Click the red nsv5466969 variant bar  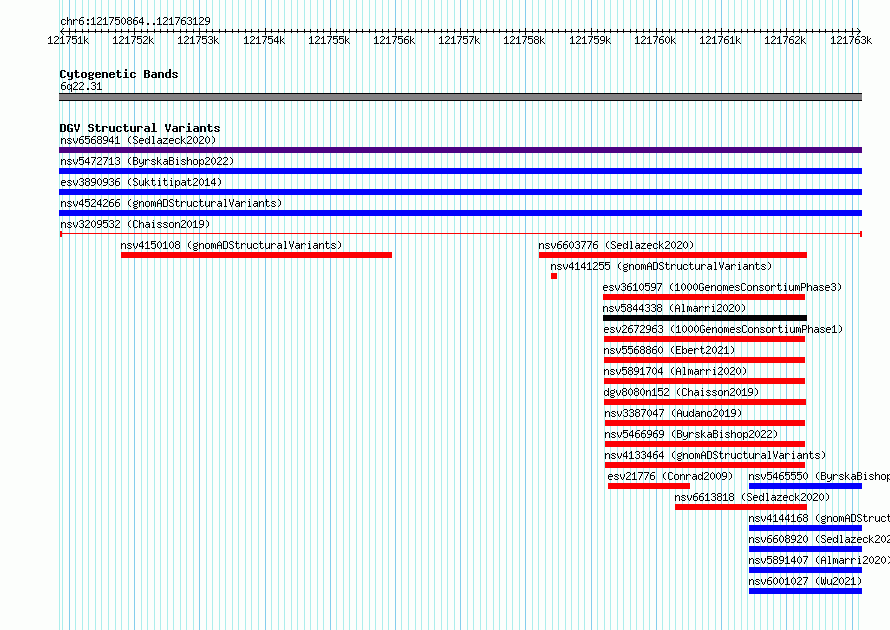coord(705,444)
